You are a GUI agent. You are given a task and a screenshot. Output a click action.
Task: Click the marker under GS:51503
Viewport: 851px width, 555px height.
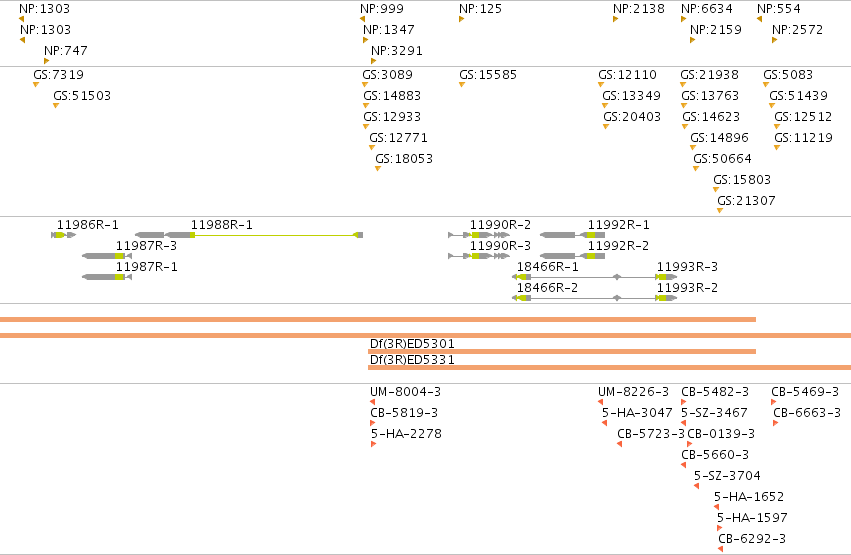coord(56,106)
